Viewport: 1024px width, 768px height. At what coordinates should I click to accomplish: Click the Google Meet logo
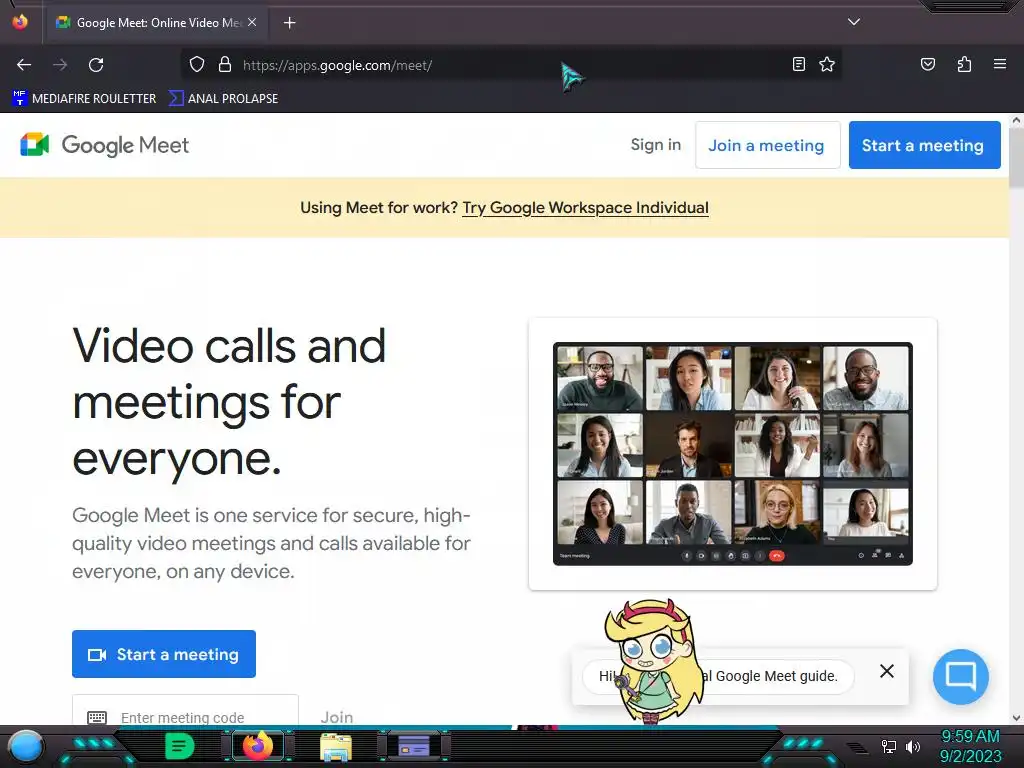tap(104, 145)
